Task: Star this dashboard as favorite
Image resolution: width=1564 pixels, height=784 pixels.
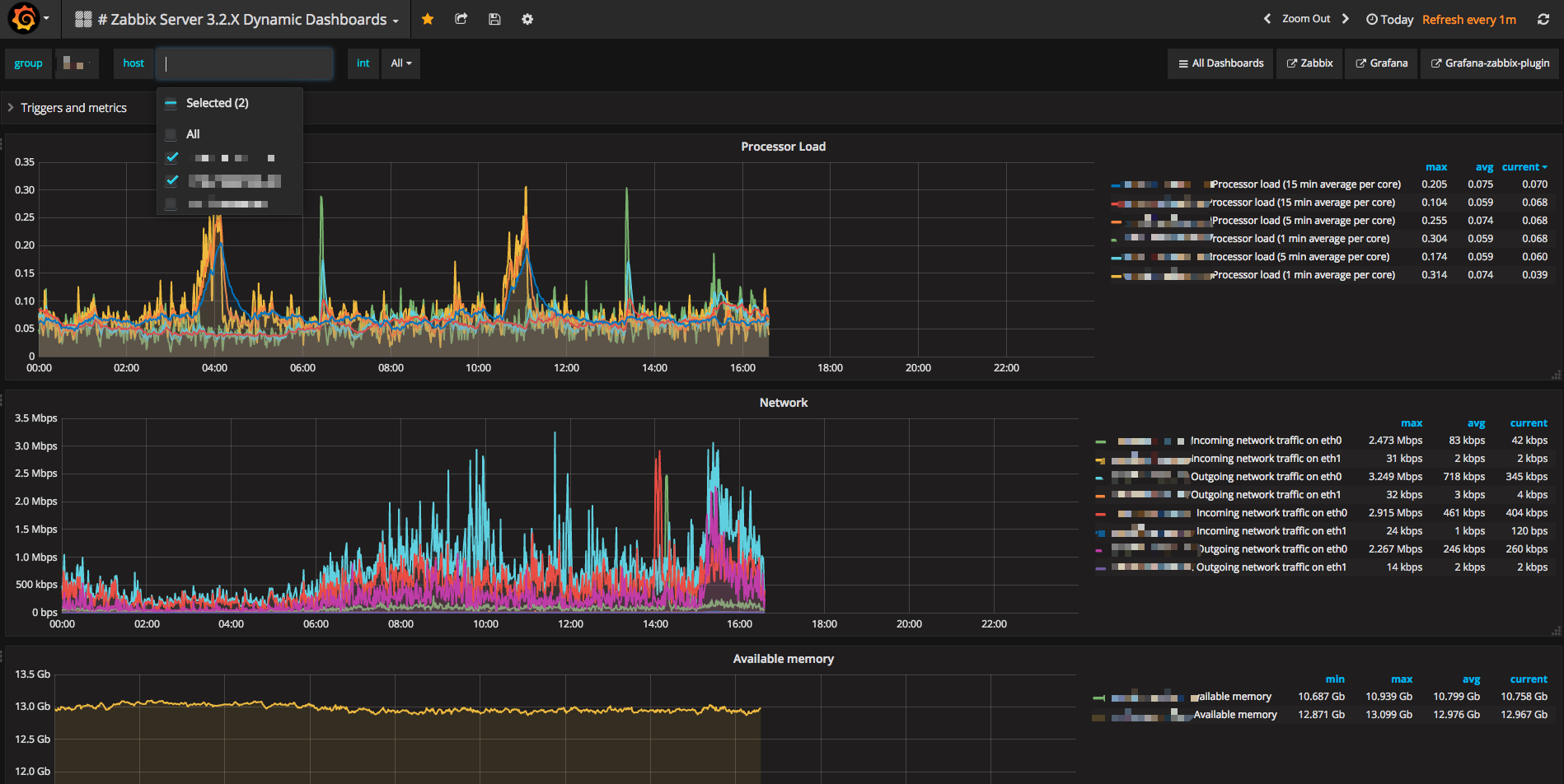Action: tap(428, 19)
